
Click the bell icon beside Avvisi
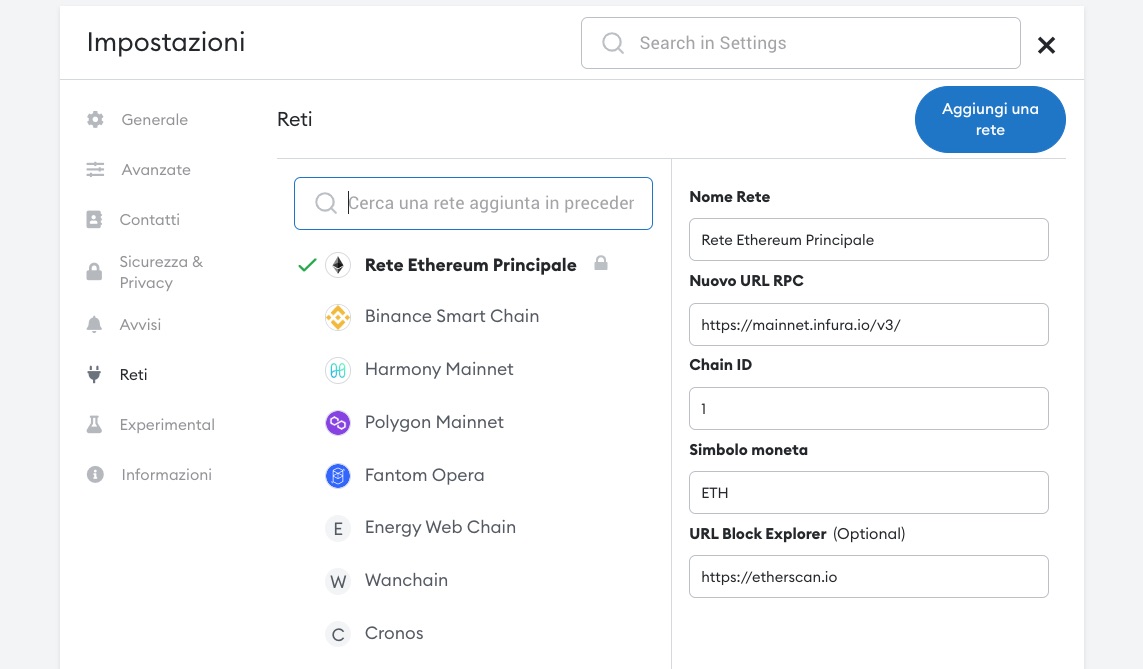click(x=94, y=324)
